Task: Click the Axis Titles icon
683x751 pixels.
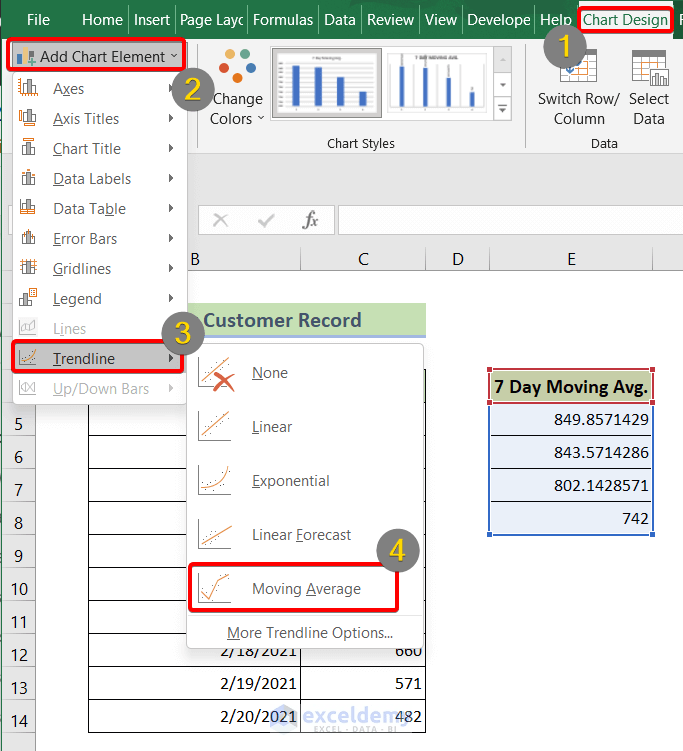Action: 28,118
